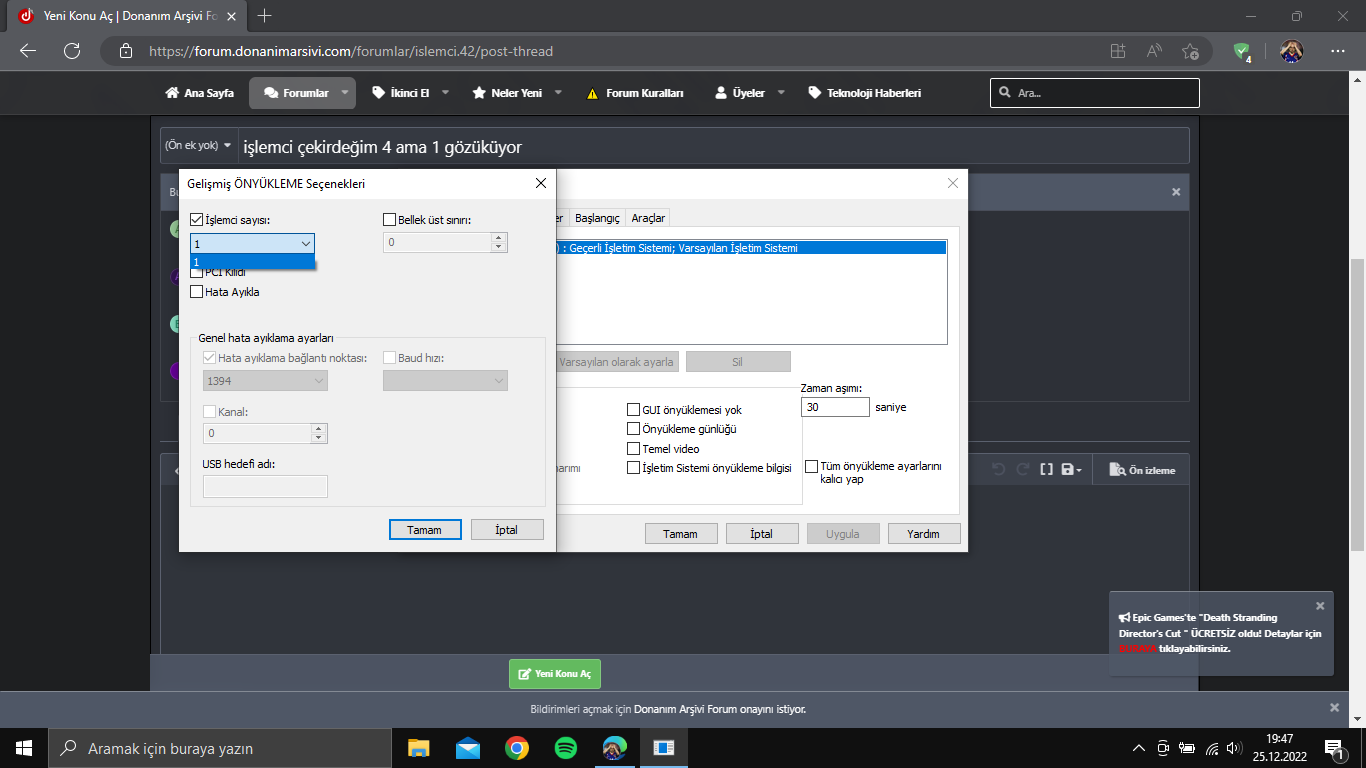Expand Neler Yeni nav dropdown arrow
1366x768 pixels.
tap(558, 93)
